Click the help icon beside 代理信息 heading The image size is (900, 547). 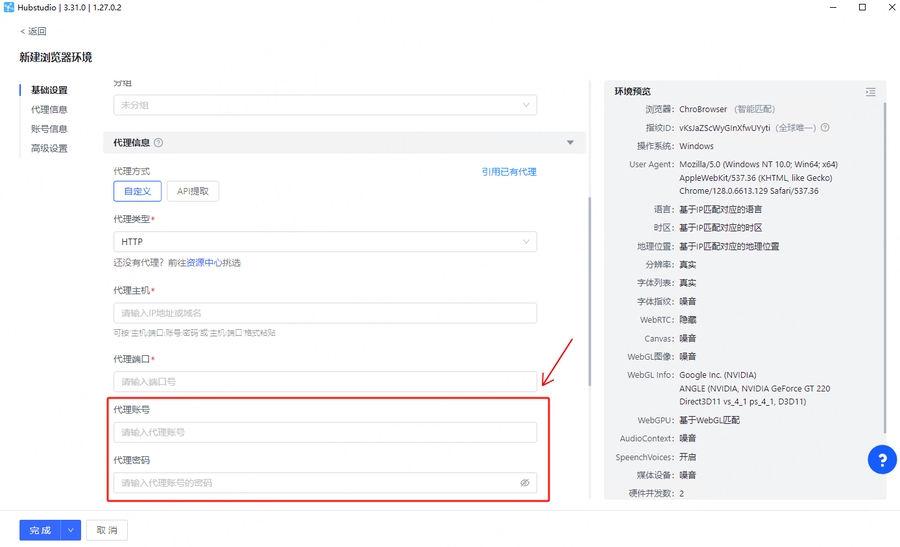[158, 143]
